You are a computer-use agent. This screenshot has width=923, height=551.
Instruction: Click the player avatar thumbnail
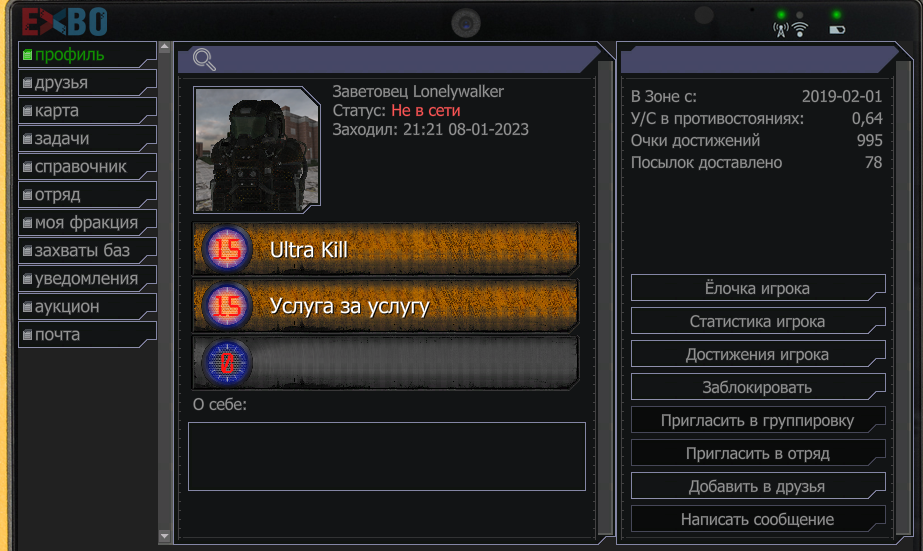click(x=257, y=150)
